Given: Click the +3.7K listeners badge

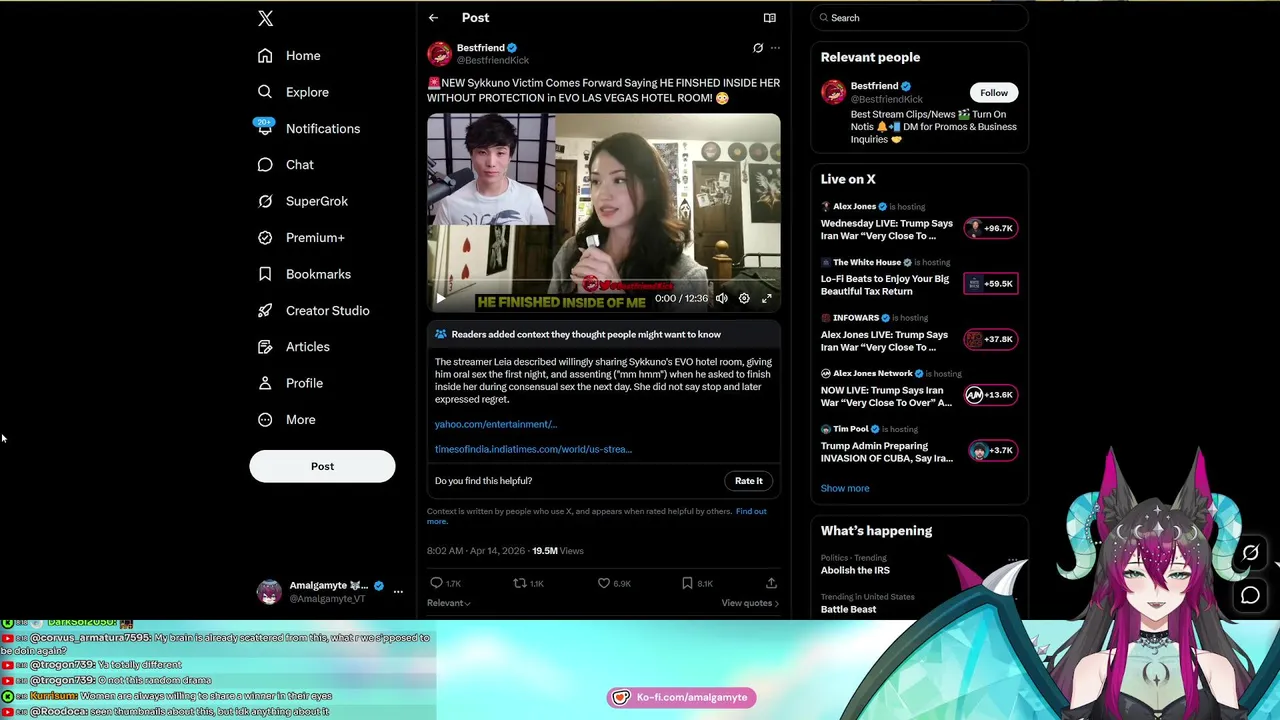Looking at the screenshot, I should (992, 450).
